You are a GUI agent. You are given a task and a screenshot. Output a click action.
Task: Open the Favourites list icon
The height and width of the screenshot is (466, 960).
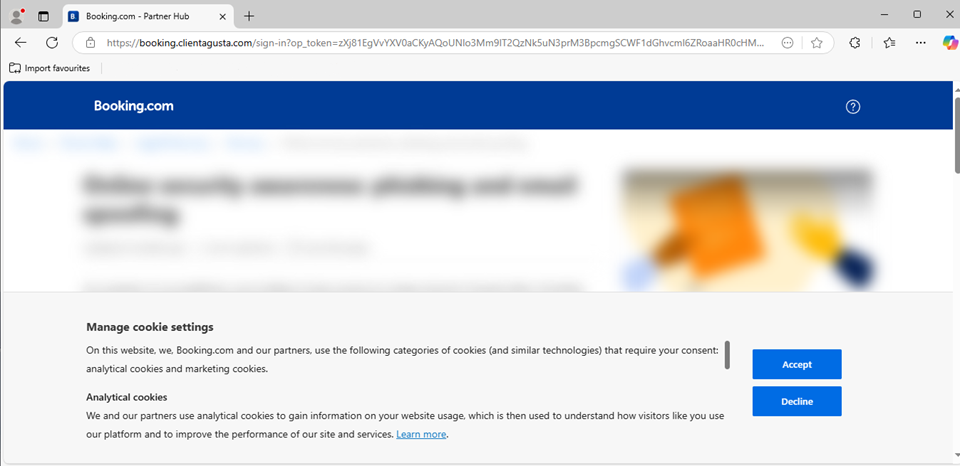890,43
